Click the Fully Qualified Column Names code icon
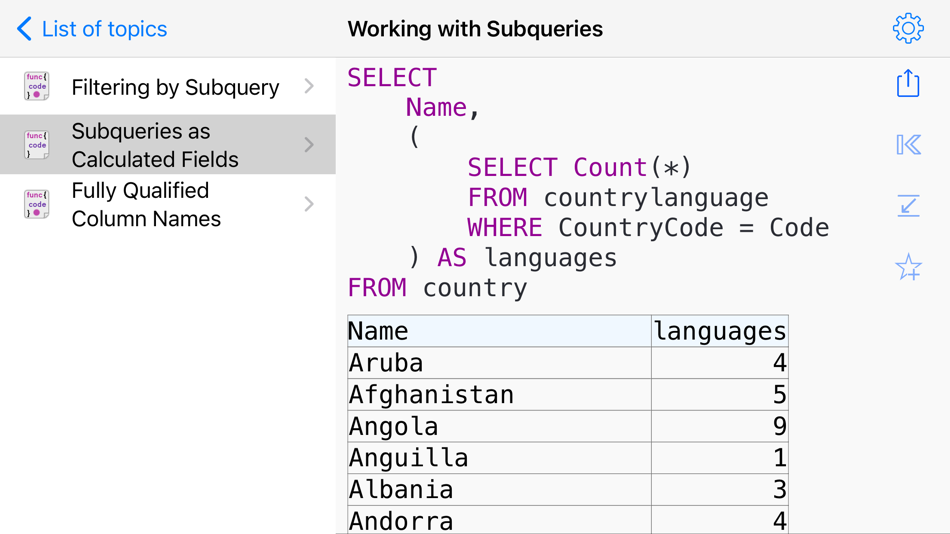Viewport: 950px width, 534px height. point(36,204)
